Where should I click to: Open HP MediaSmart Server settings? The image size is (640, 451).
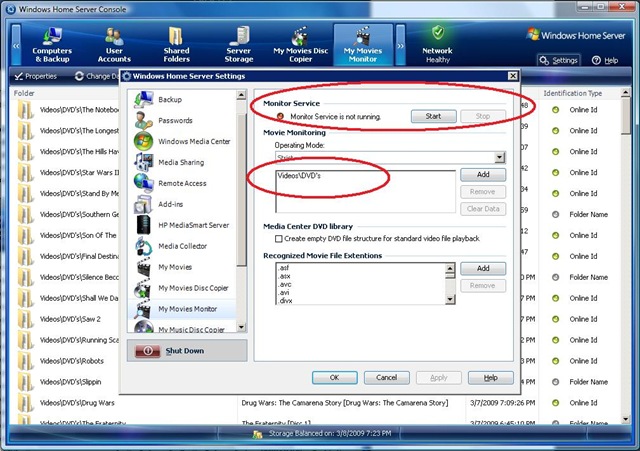coord(182,225)
